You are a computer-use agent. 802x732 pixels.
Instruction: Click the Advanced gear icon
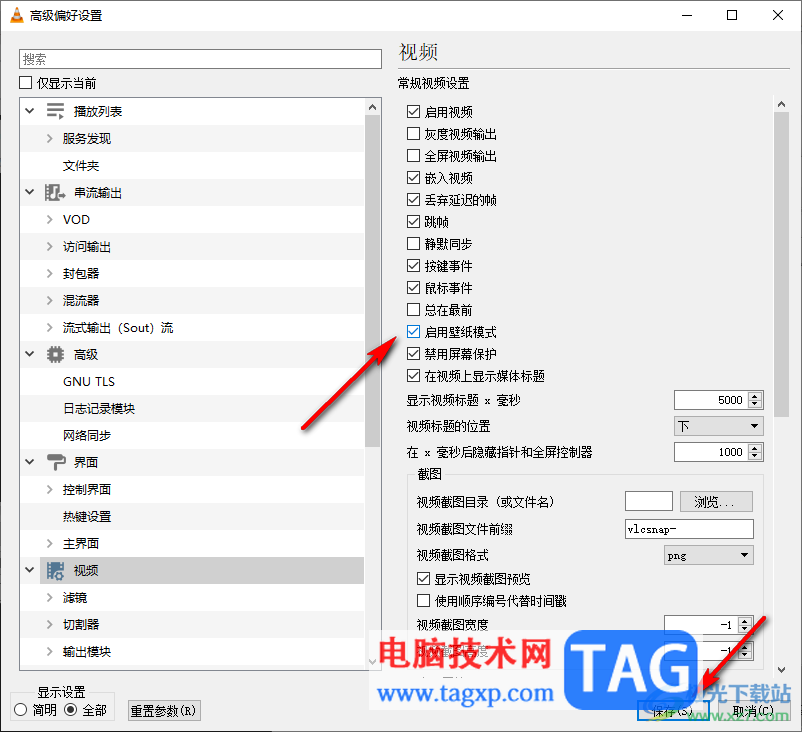coord(55,354)
